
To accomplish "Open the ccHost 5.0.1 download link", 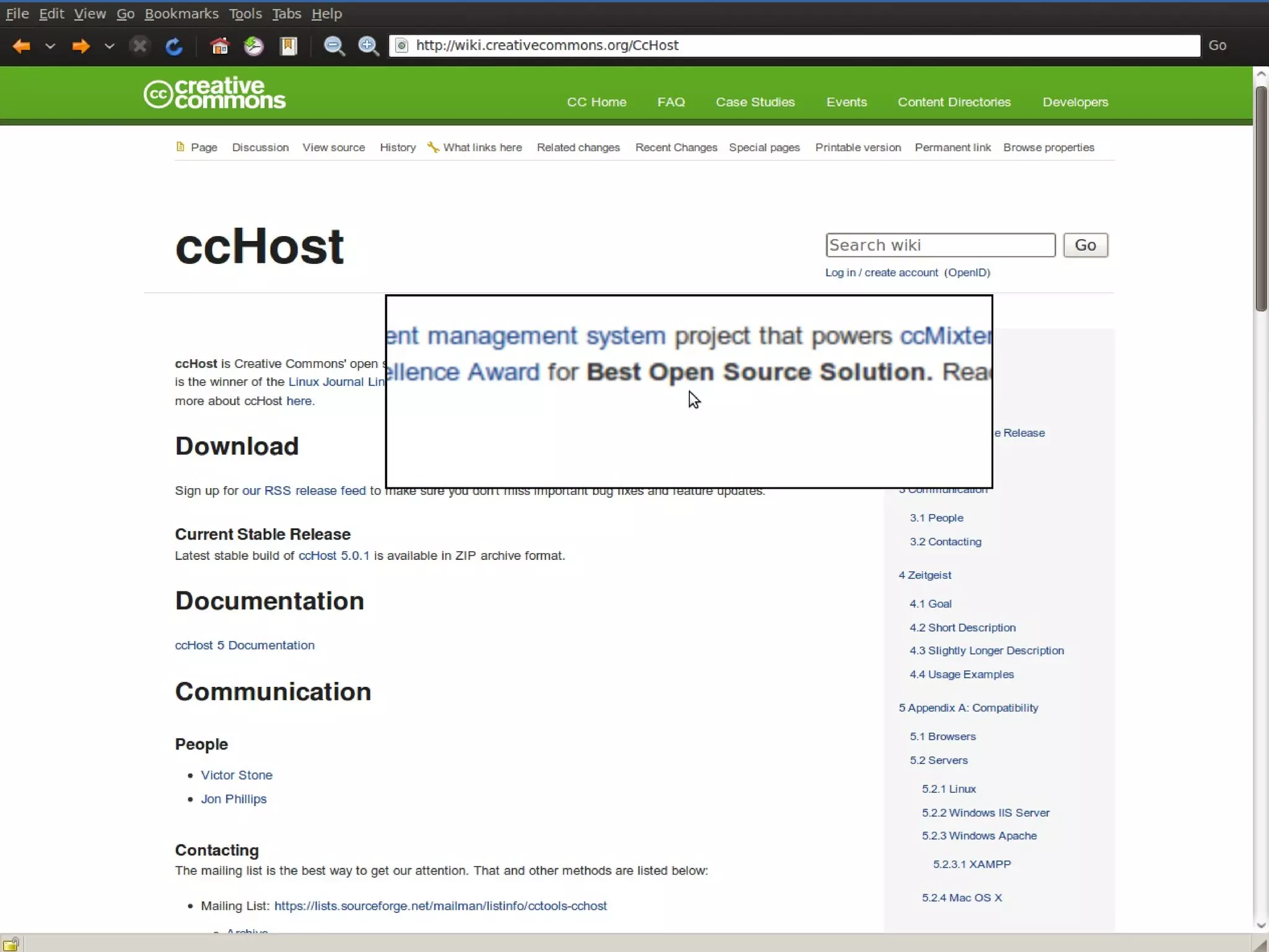I will pos(333,556).
